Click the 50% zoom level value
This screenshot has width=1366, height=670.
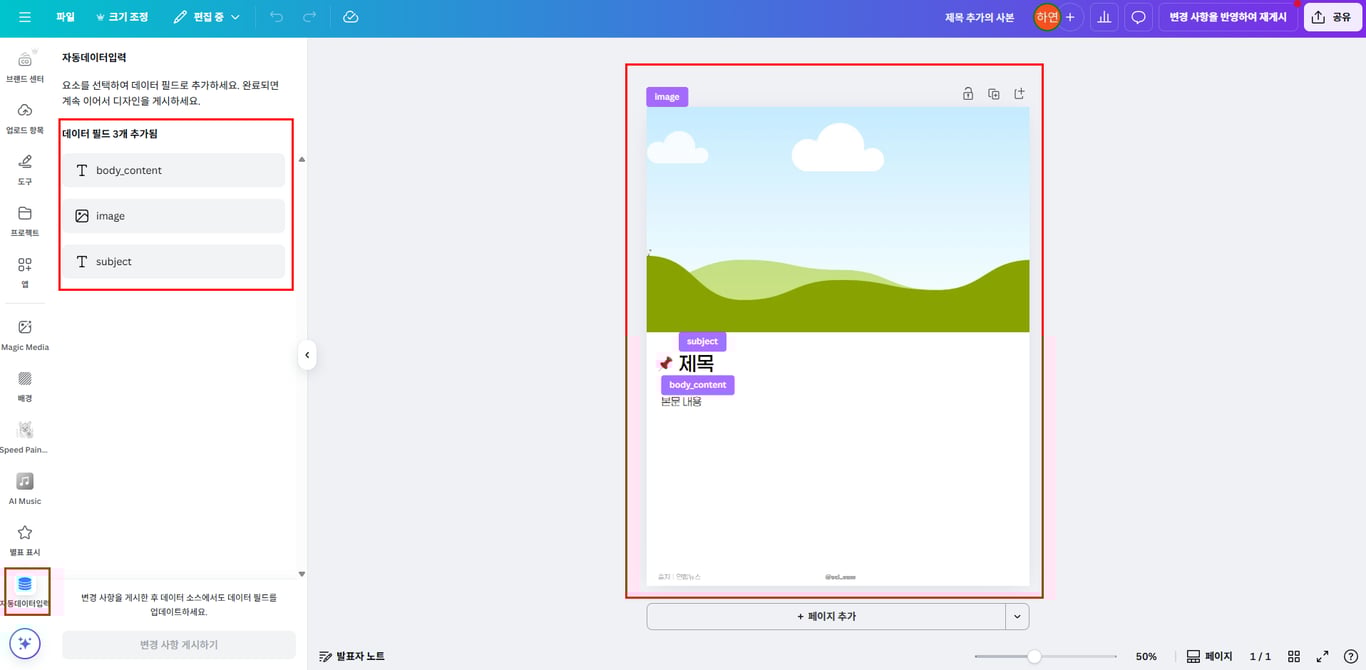pos(1146,657)
